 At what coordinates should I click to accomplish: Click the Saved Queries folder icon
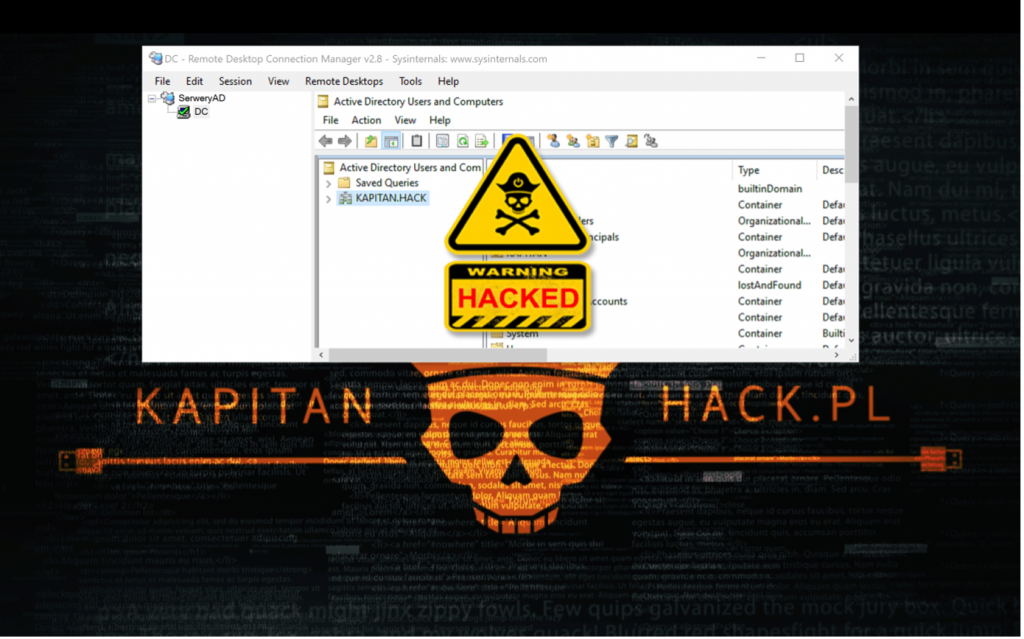coord(345,183)
